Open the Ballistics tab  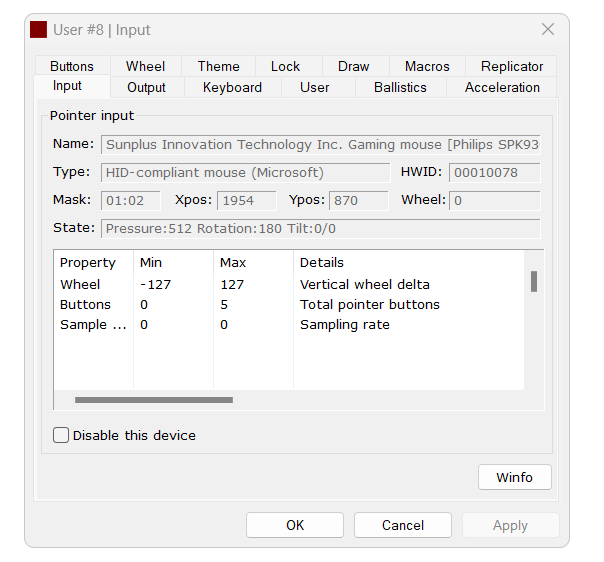(x=400, y=88)
